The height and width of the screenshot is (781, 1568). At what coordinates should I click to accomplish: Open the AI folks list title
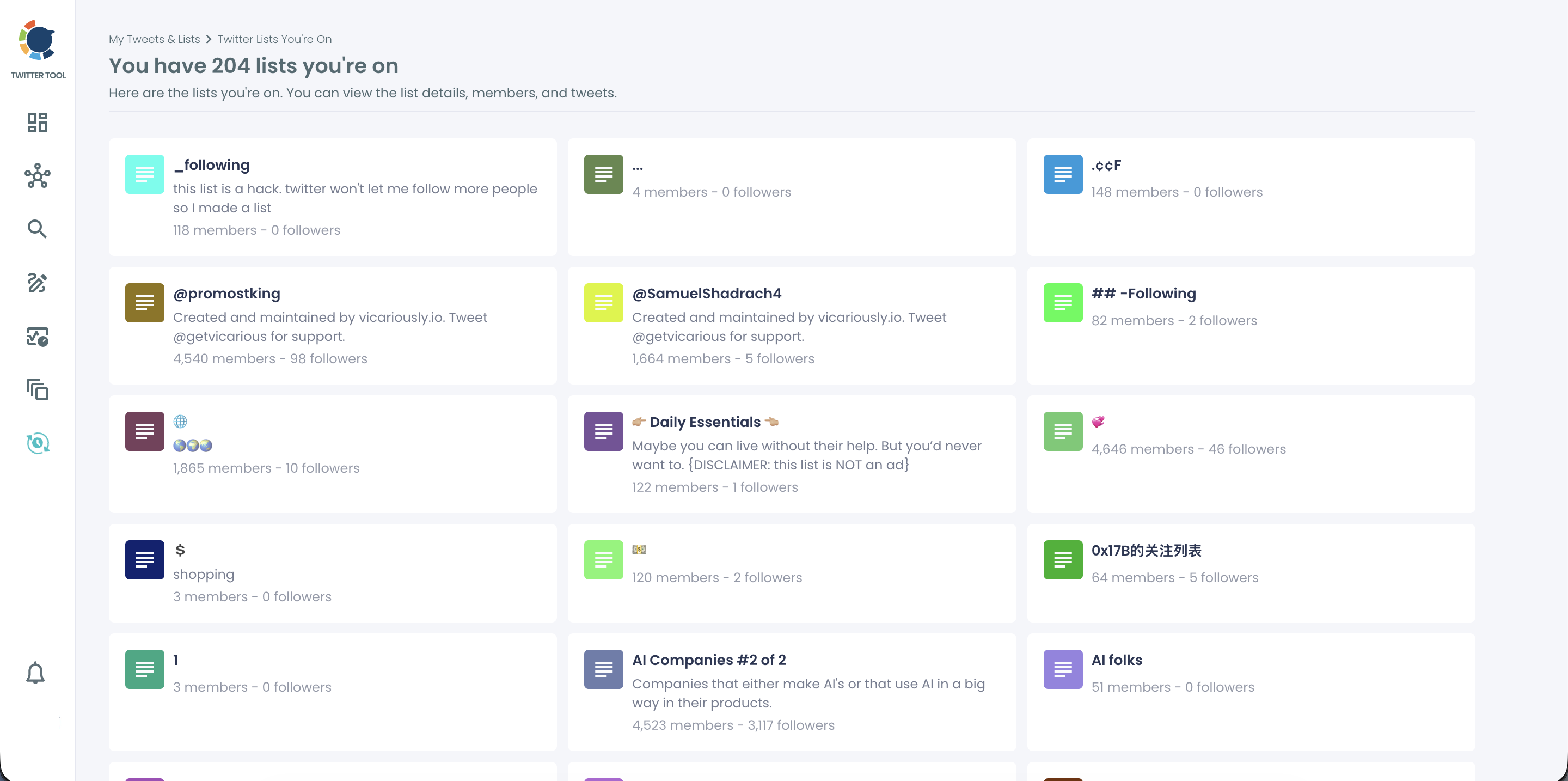(1117, 660)
